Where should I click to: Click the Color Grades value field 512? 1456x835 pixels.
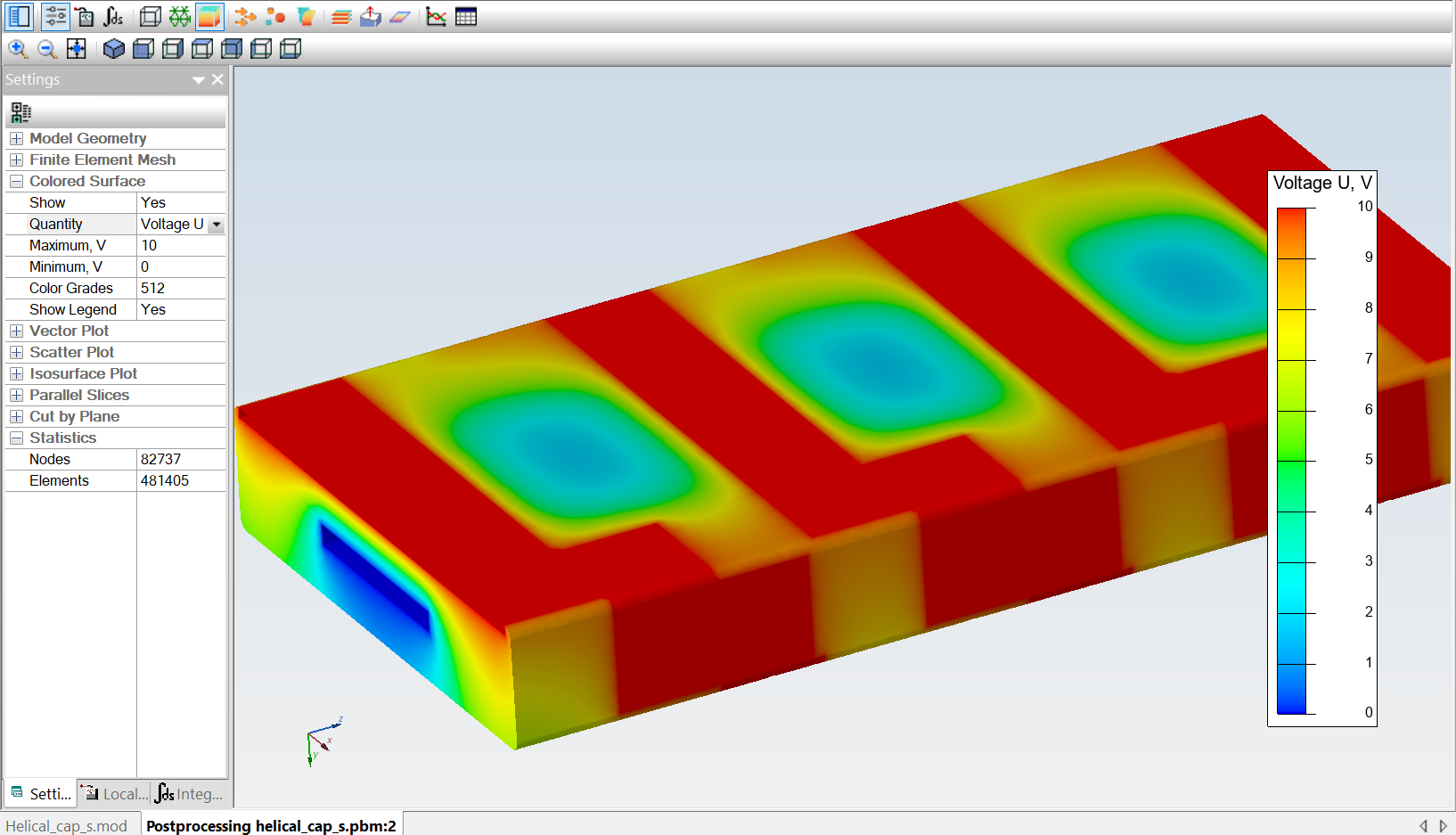tap(181, 288)
